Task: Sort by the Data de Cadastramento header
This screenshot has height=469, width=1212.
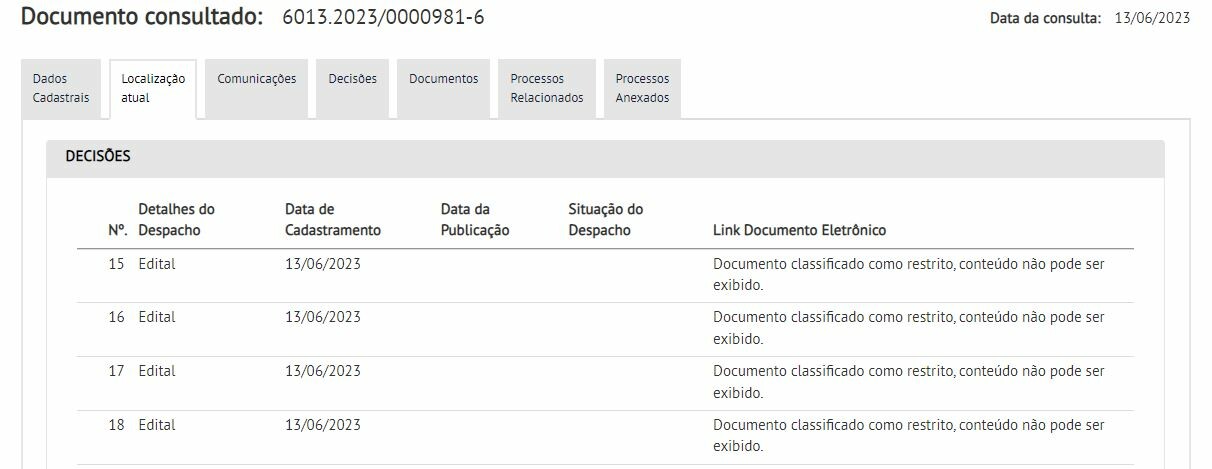Action: click(332, 220)
